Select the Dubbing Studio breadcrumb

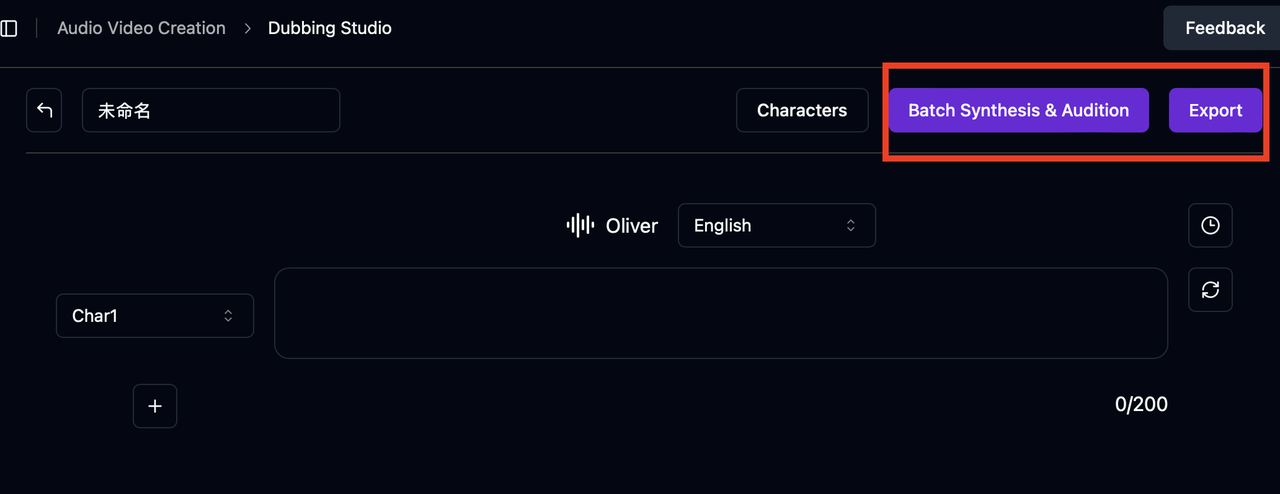tap(330, 28)
